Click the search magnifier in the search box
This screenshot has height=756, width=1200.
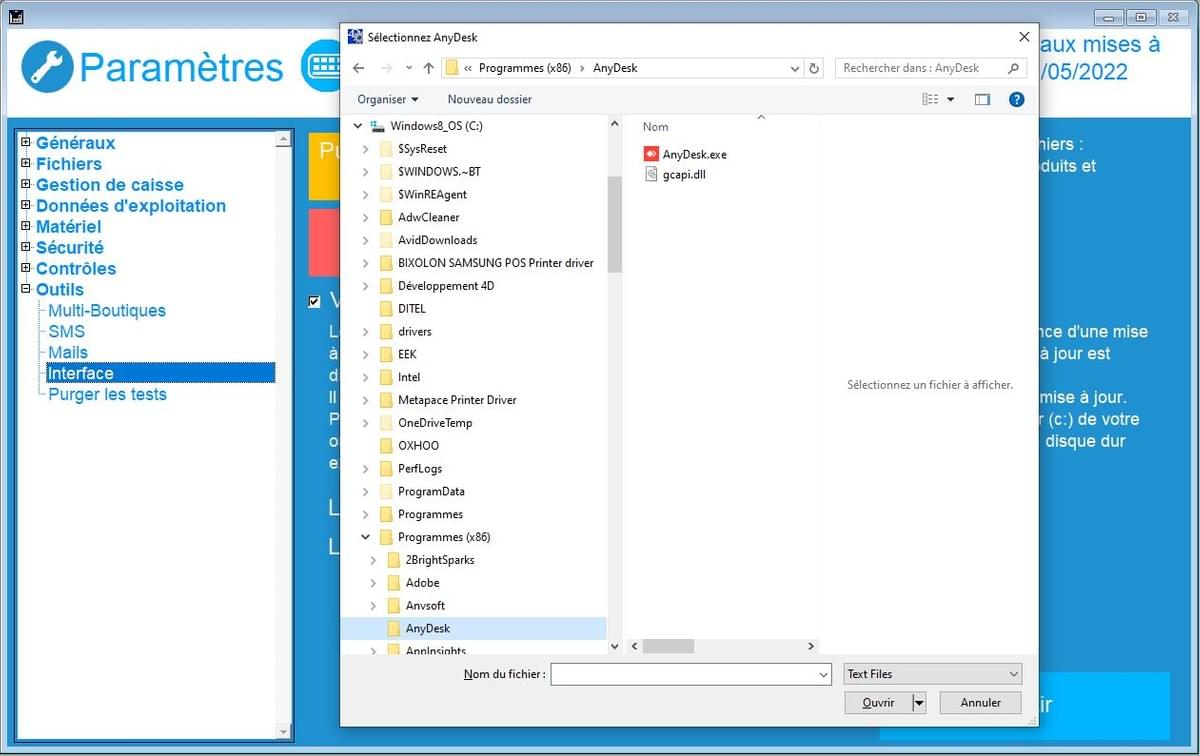1011,68
